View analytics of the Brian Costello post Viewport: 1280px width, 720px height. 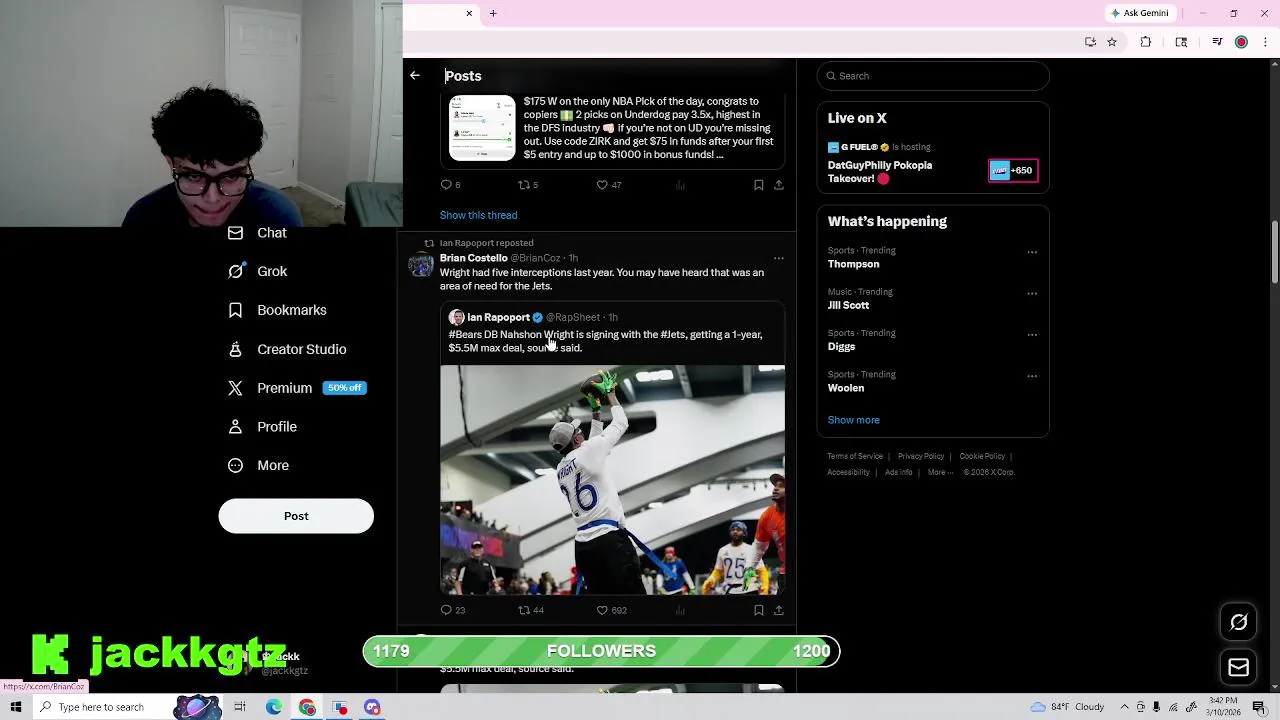(681, 610)
